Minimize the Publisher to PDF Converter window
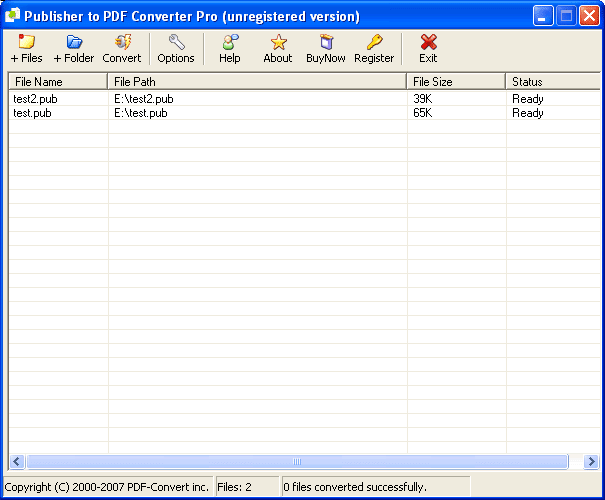 coord(543,16)
